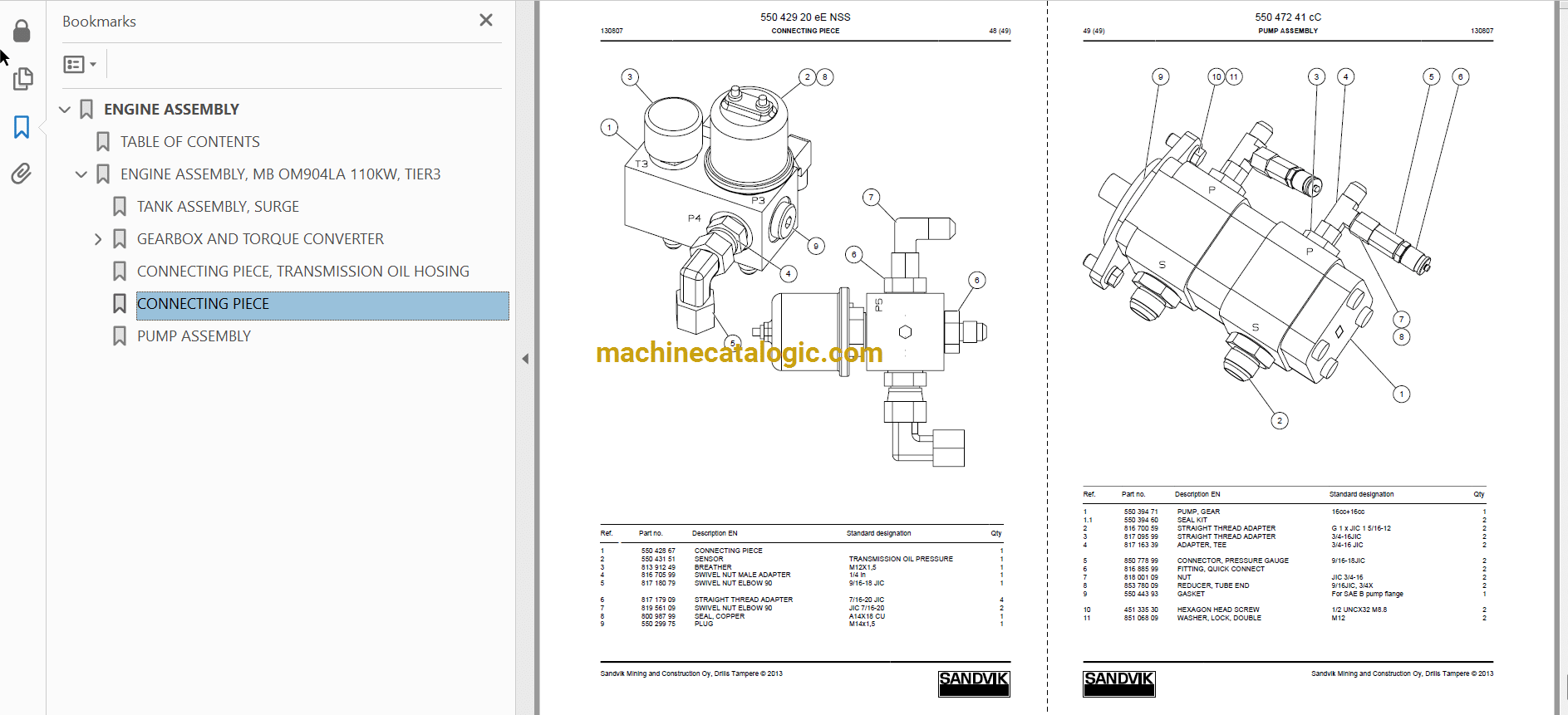Click bookmark icon beside CONNECTING PIECE, TRANSMISSION OIL HOSING

120,272
